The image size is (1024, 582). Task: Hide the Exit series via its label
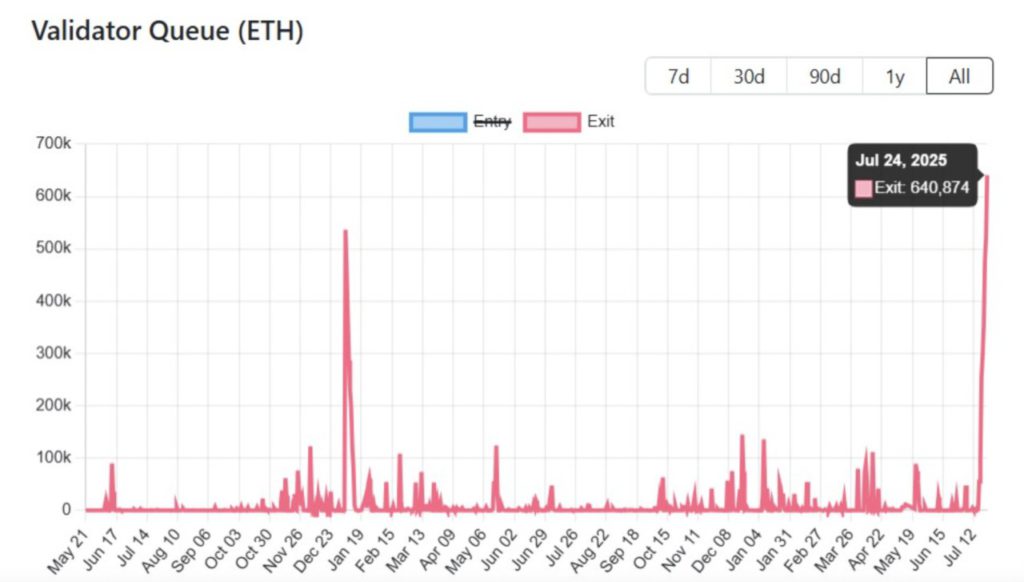coord(601,122)
